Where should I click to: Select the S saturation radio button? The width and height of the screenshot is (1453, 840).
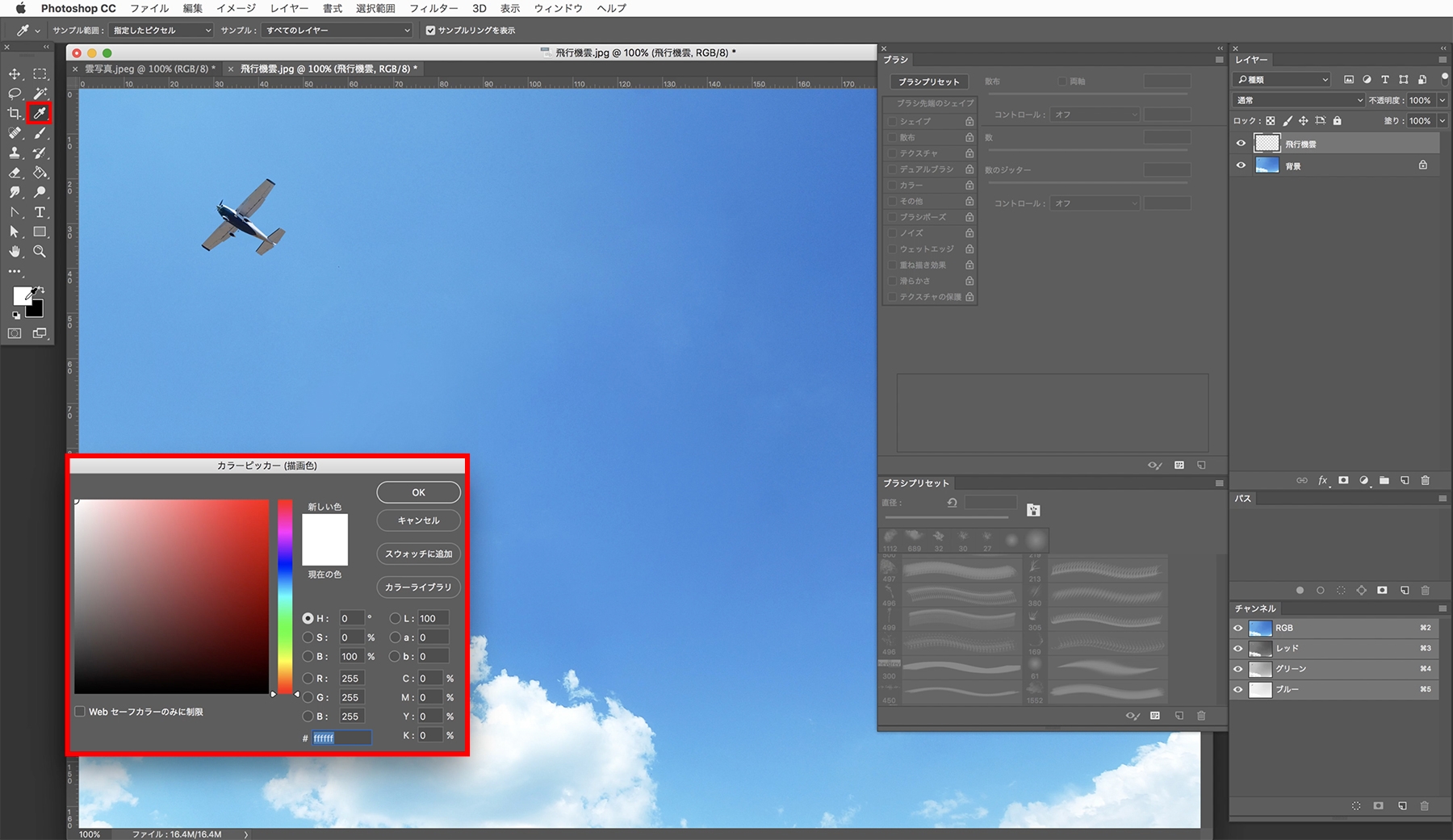[308, 637]
